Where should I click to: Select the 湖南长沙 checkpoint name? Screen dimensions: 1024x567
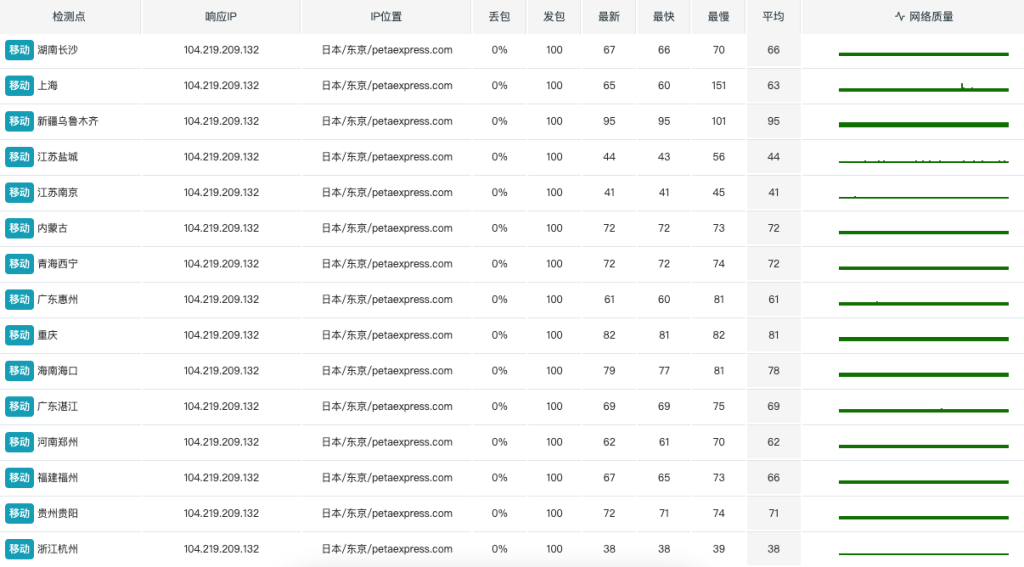click(x=57, y=50)
